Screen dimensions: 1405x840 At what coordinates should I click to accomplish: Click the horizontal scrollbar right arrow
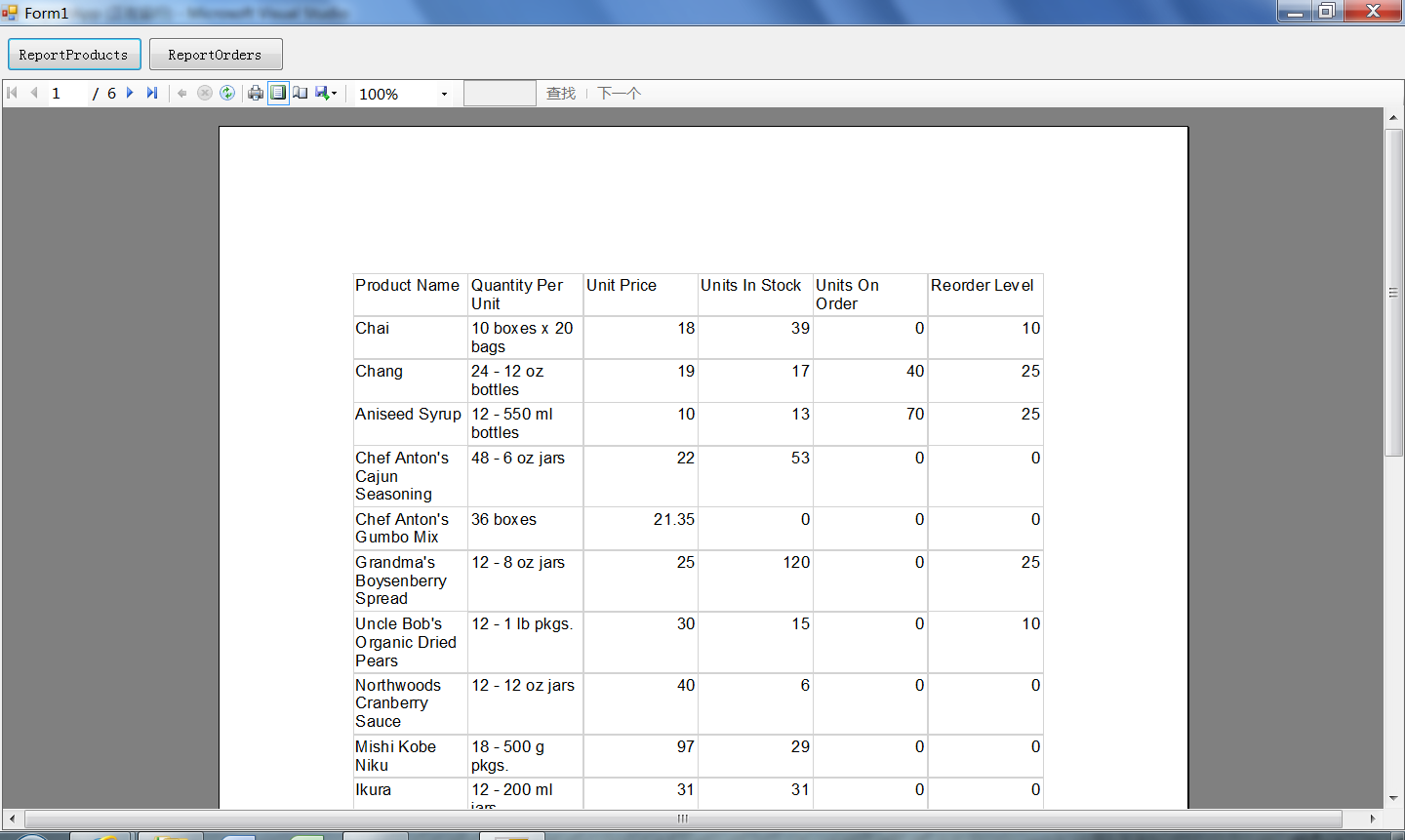pyautogui.click(x=1373, y=819)
